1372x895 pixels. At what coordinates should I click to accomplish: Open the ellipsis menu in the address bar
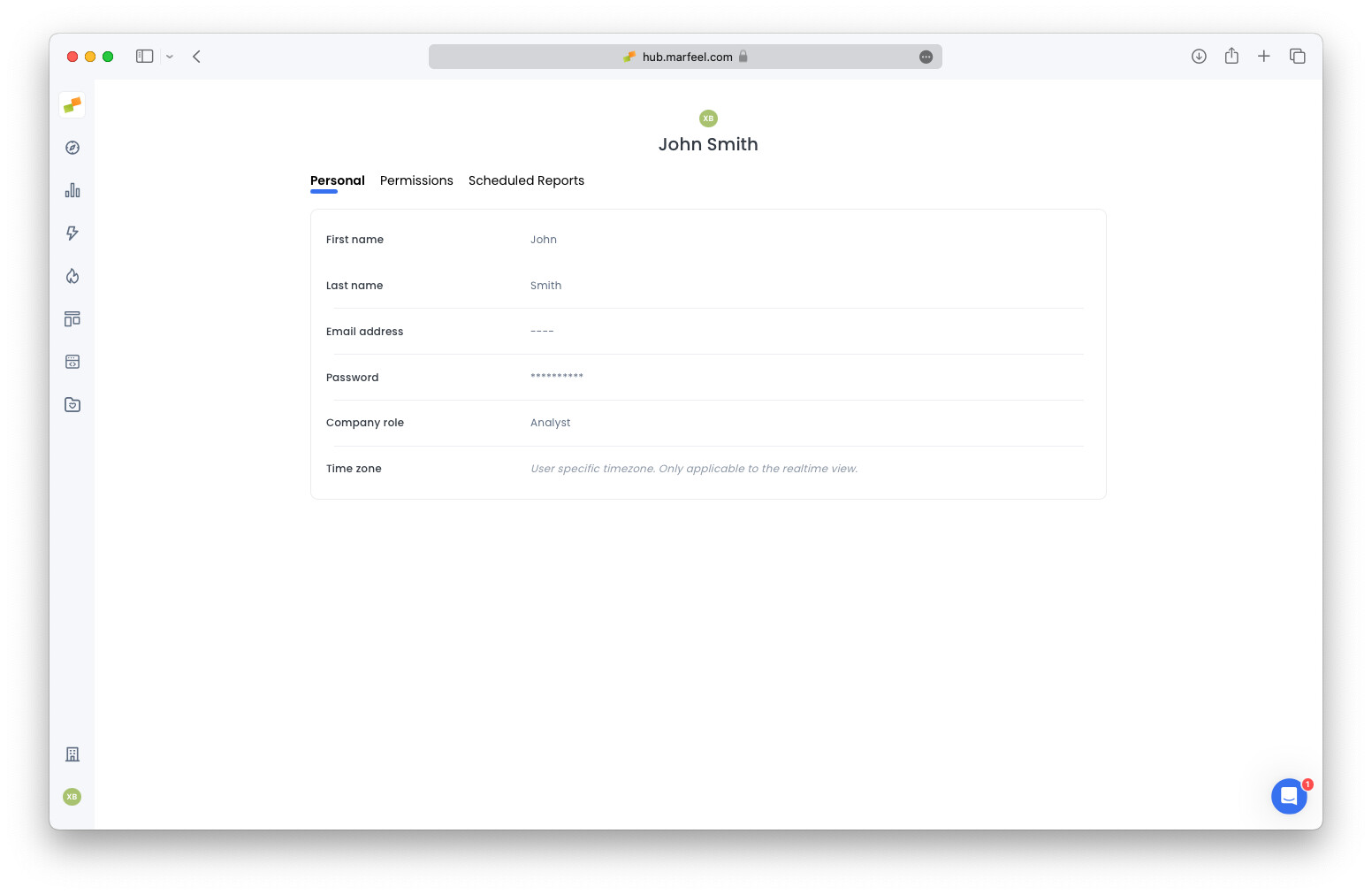point(926,57)
